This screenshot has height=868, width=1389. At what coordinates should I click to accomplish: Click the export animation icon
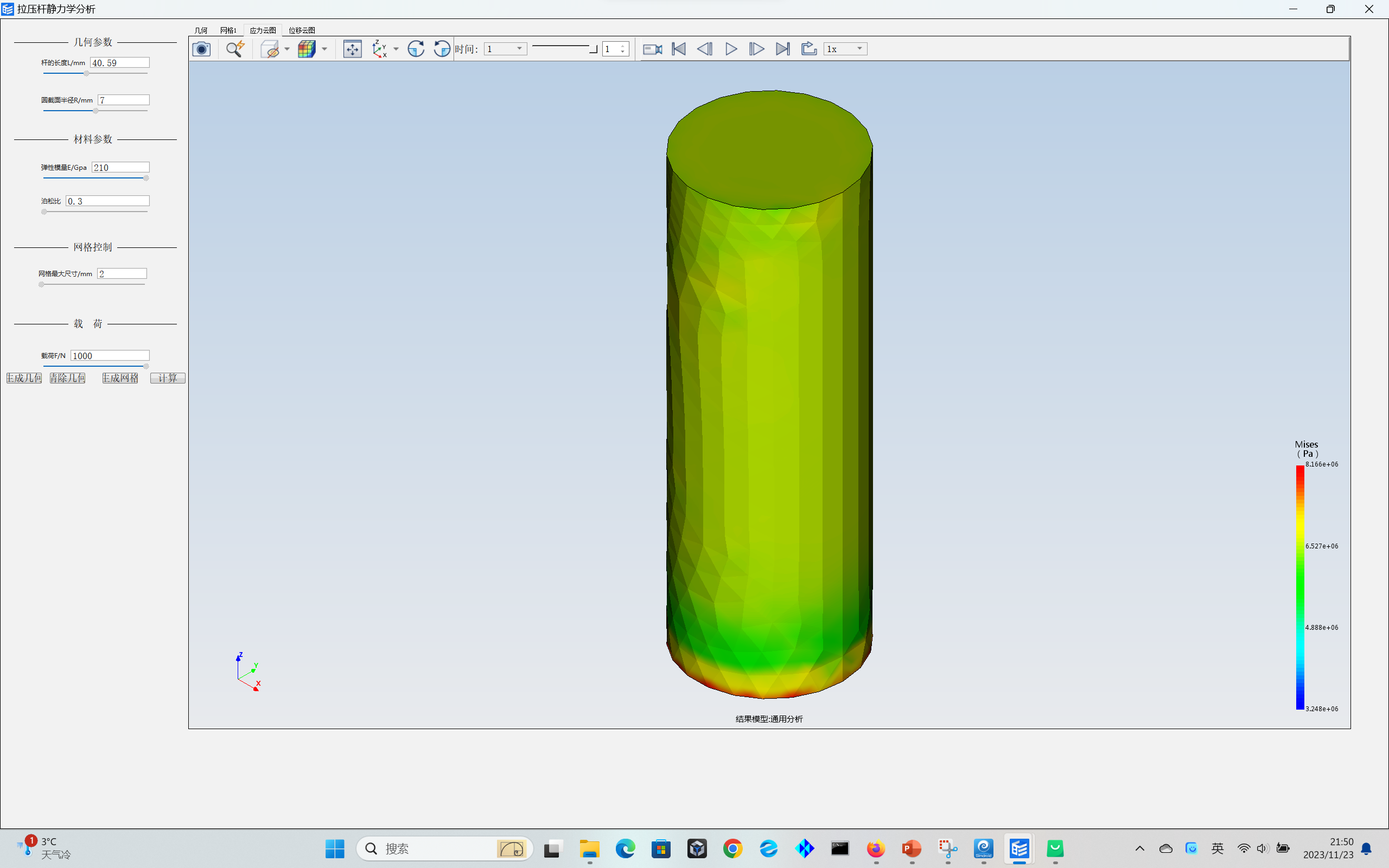[809, 49]
